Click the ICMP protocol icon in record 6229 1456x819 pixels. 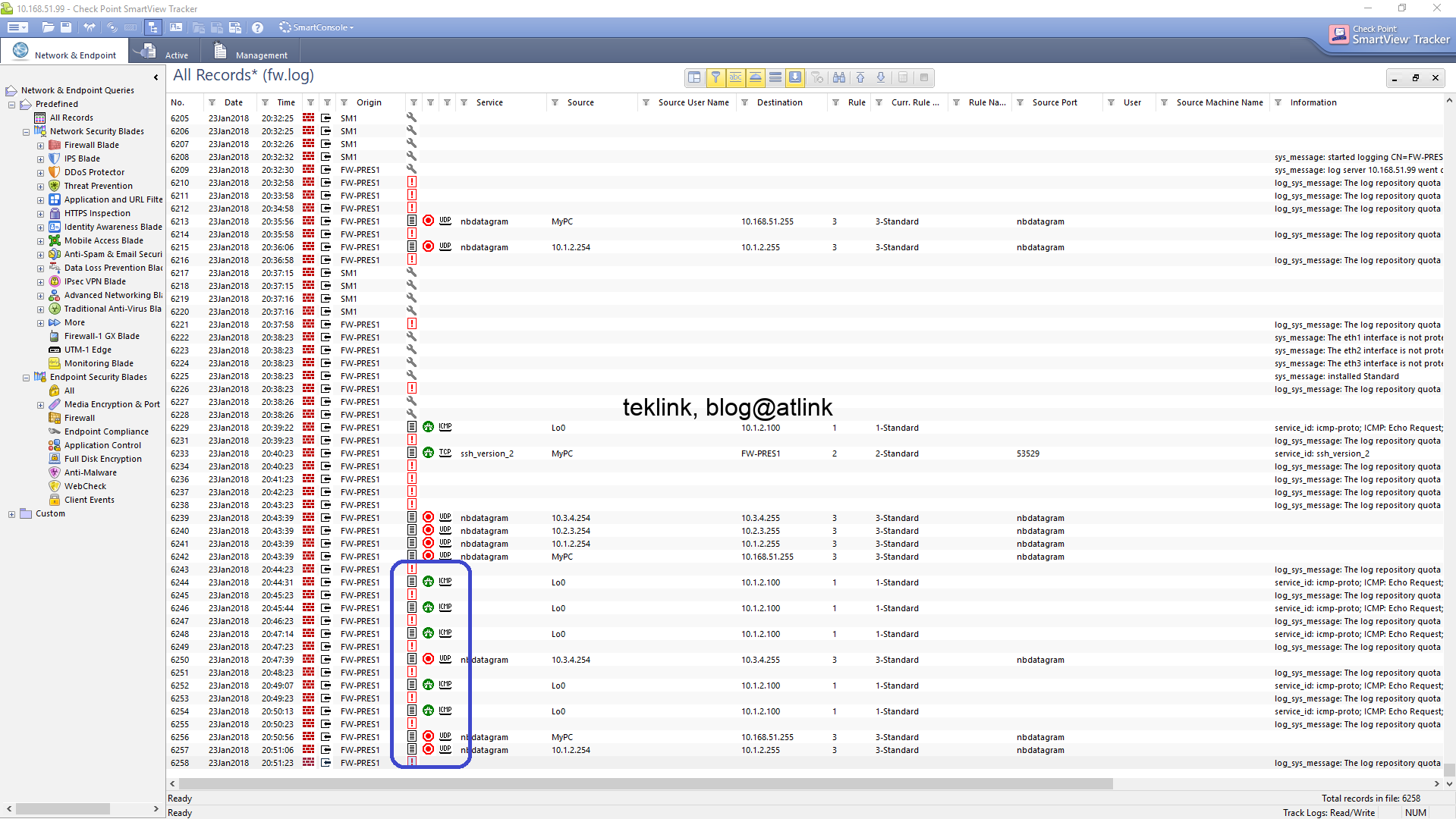(445, 427)
